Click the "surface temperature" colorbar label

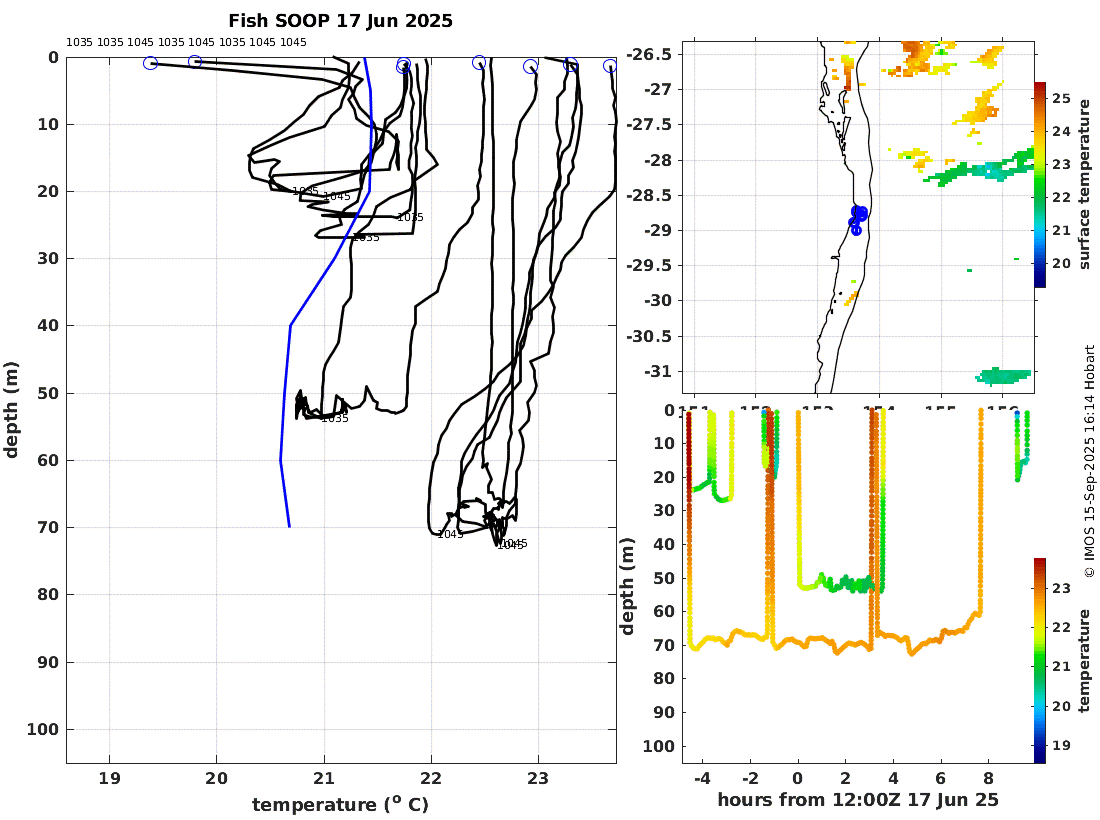tap(1085, 184)
